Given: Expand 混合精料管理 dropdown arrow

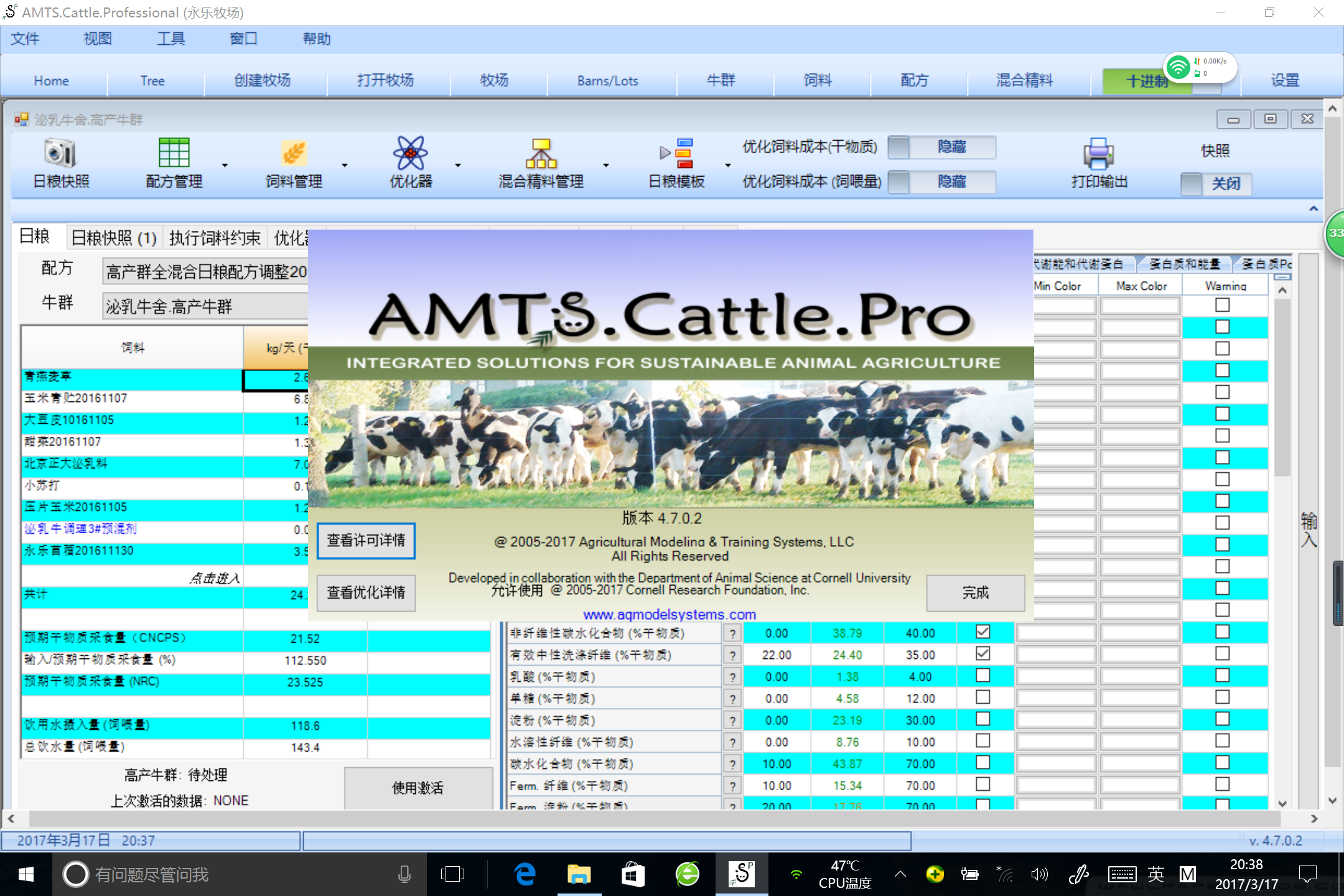Looking at the screenshot, I should pos(605,166).
